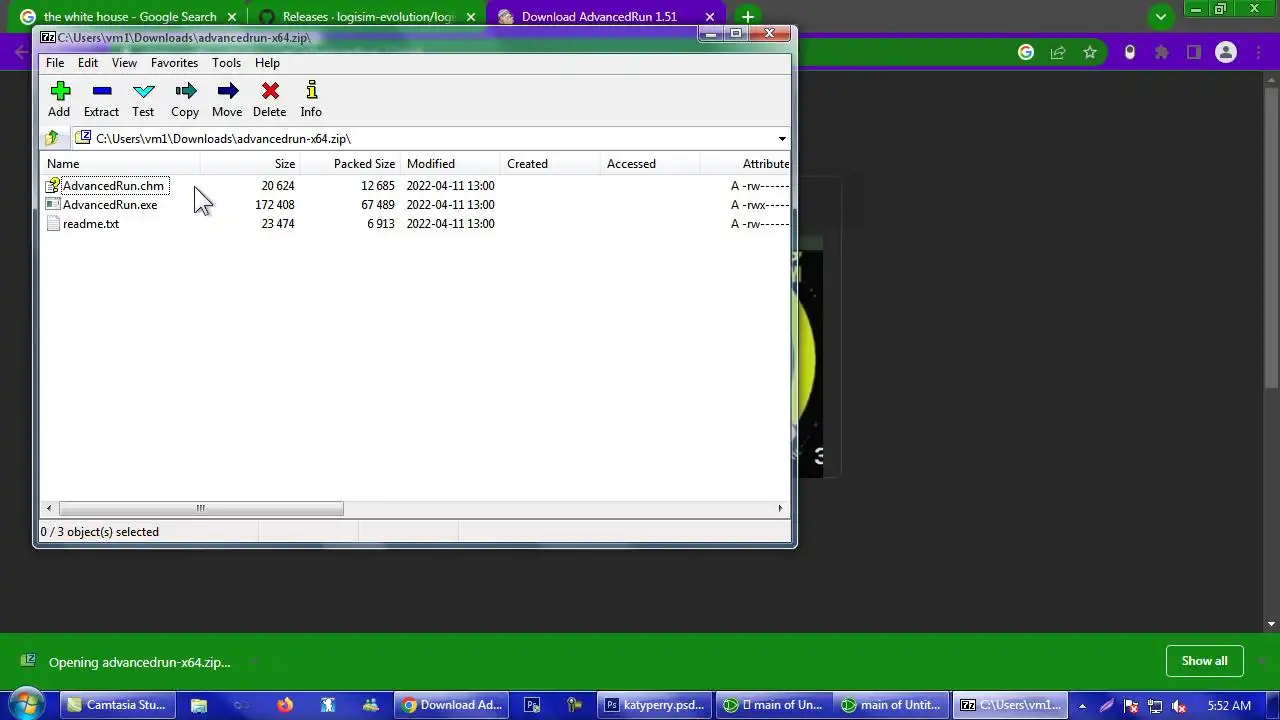The width and height of the screenshot is (1280, 720).
Task: Sort by Size column header
Action: tap(250, 164)
